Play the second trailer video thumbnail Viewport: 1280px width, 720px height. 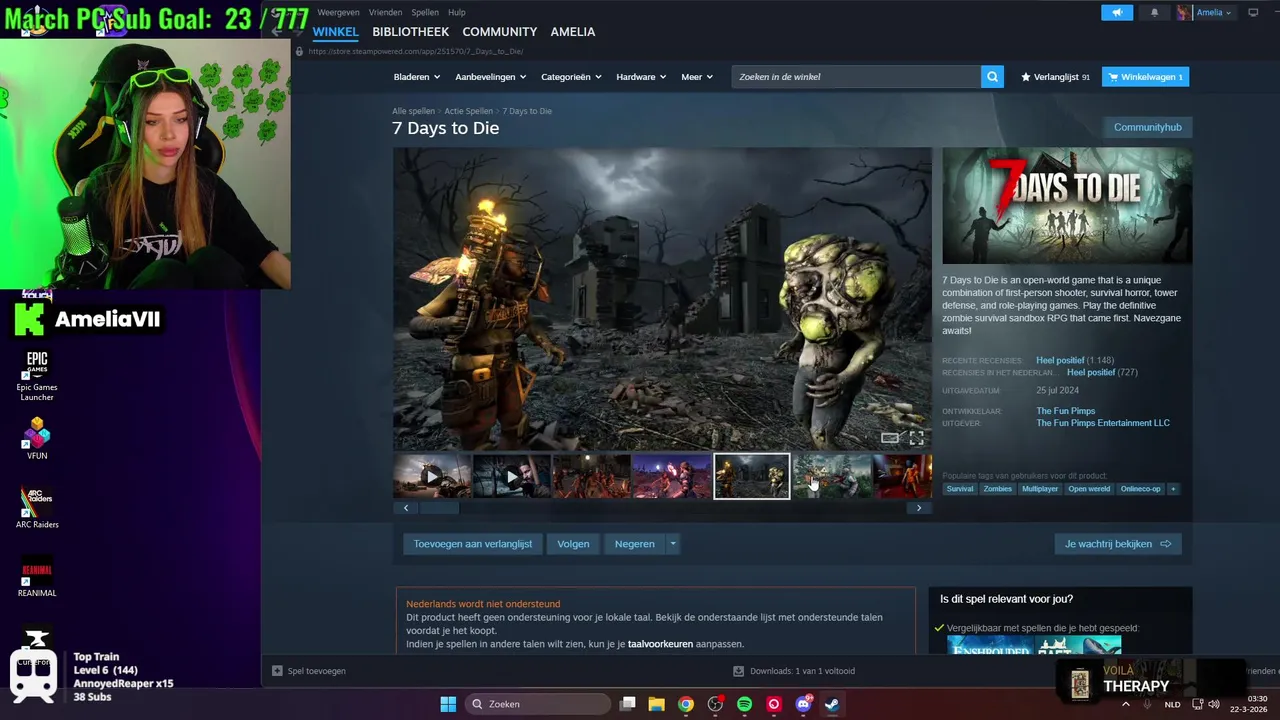click(x=512, y=476)
